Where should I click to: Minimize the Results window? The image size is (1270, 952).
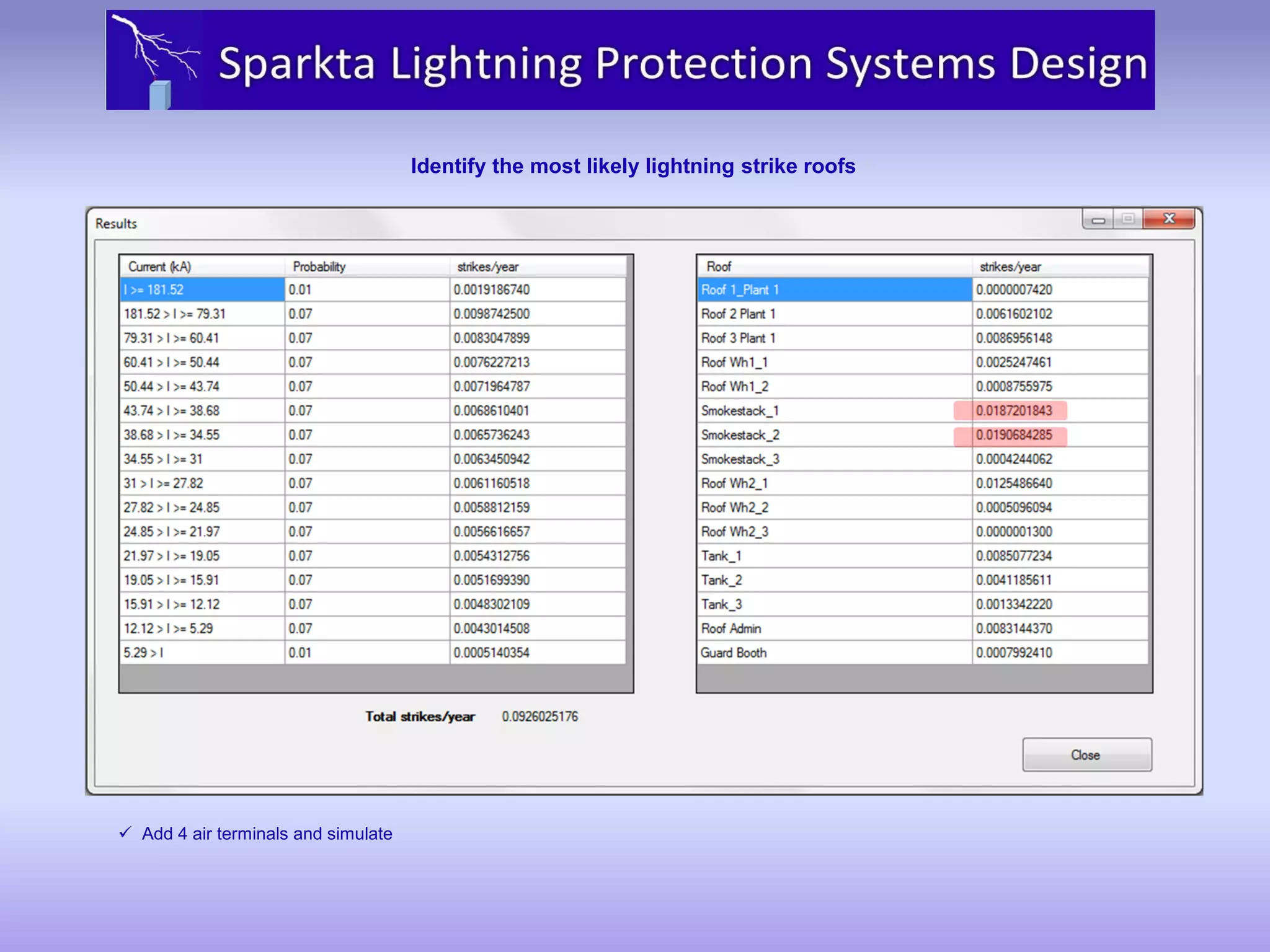pyautogui.click(x=1098, y=219)
